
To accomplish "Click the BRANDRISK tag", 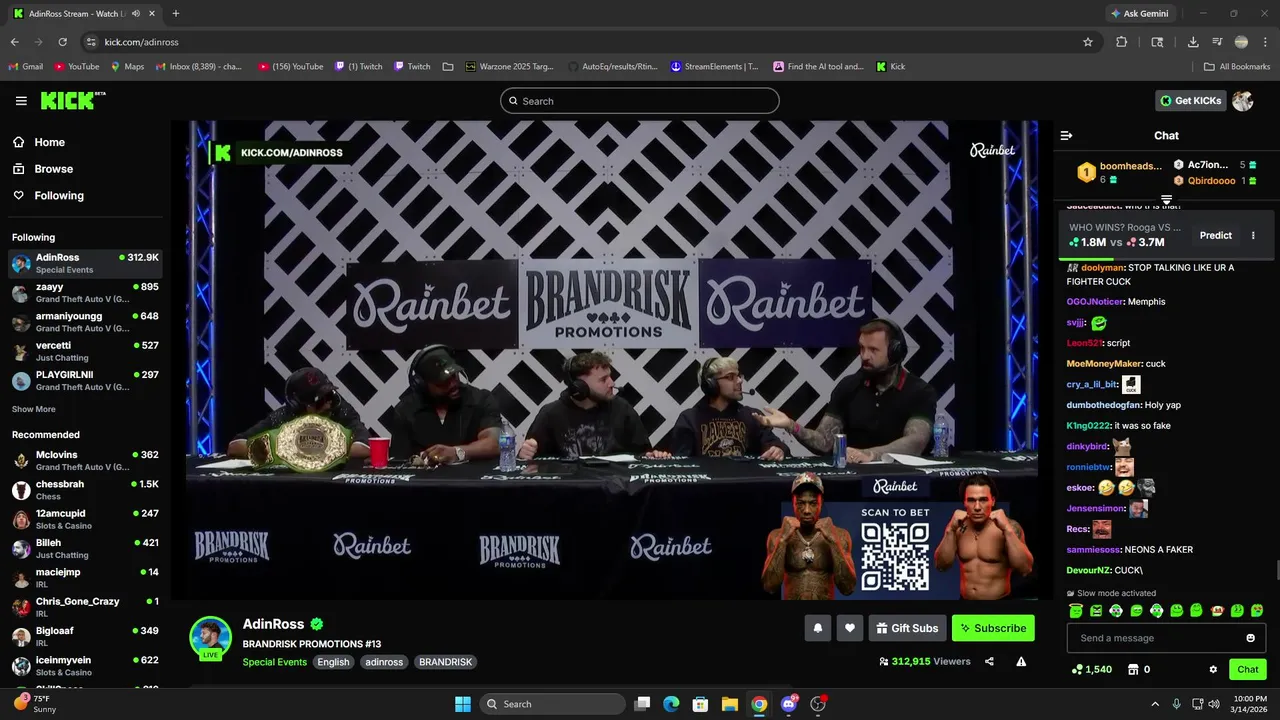I will click(x=445, y=662).
